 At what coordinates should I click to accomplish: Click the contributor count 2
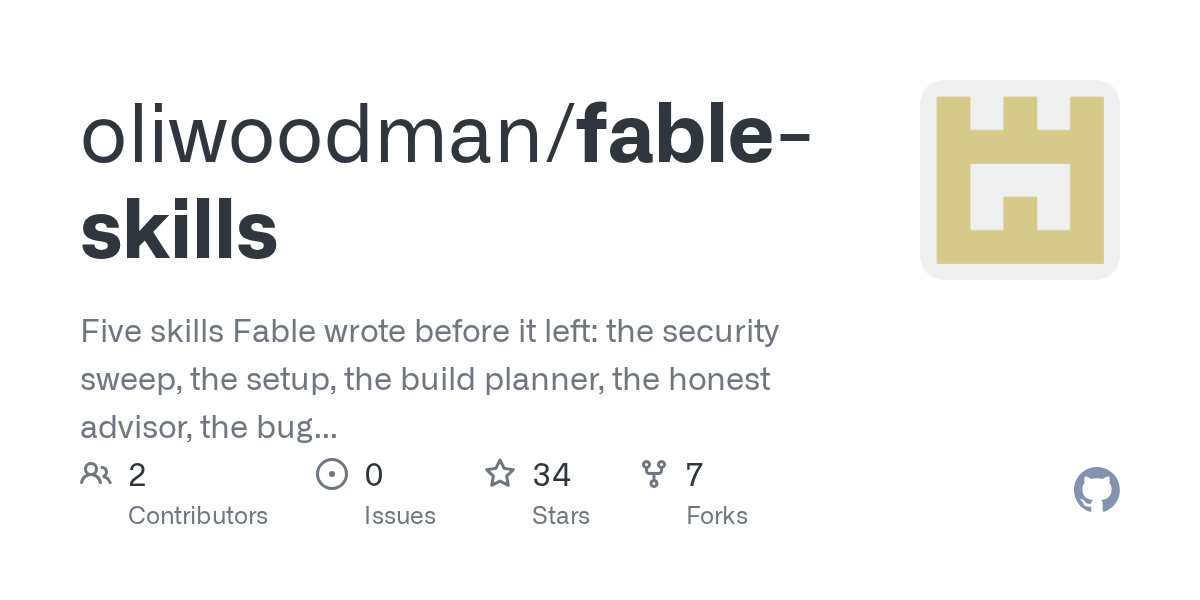137,474
